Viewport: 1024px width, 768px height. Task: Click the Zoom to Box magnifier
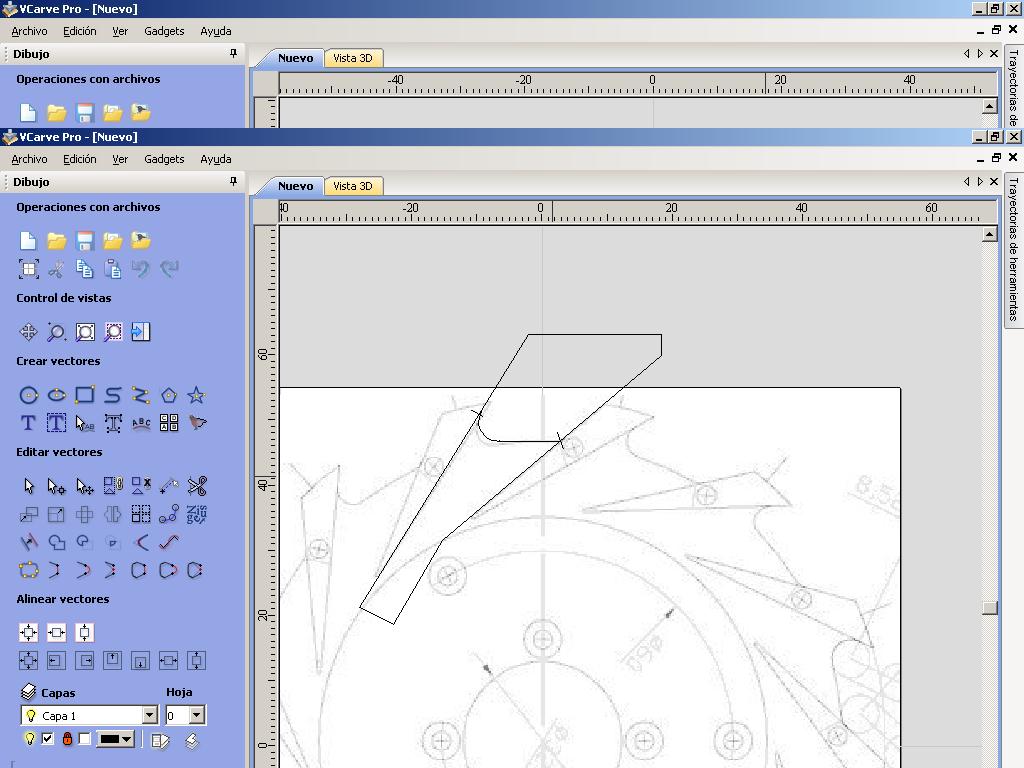click(x=57, y=332)
